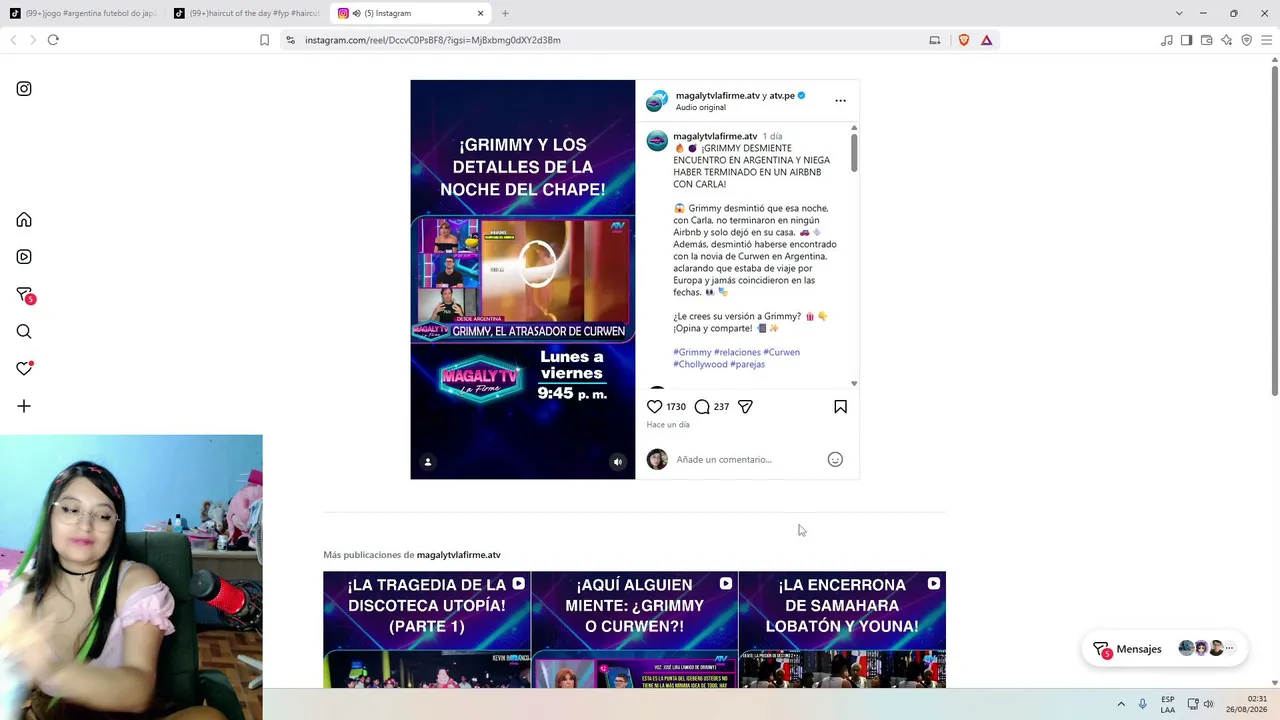Open the Search magnifier in sidebar

click(24, 332)
